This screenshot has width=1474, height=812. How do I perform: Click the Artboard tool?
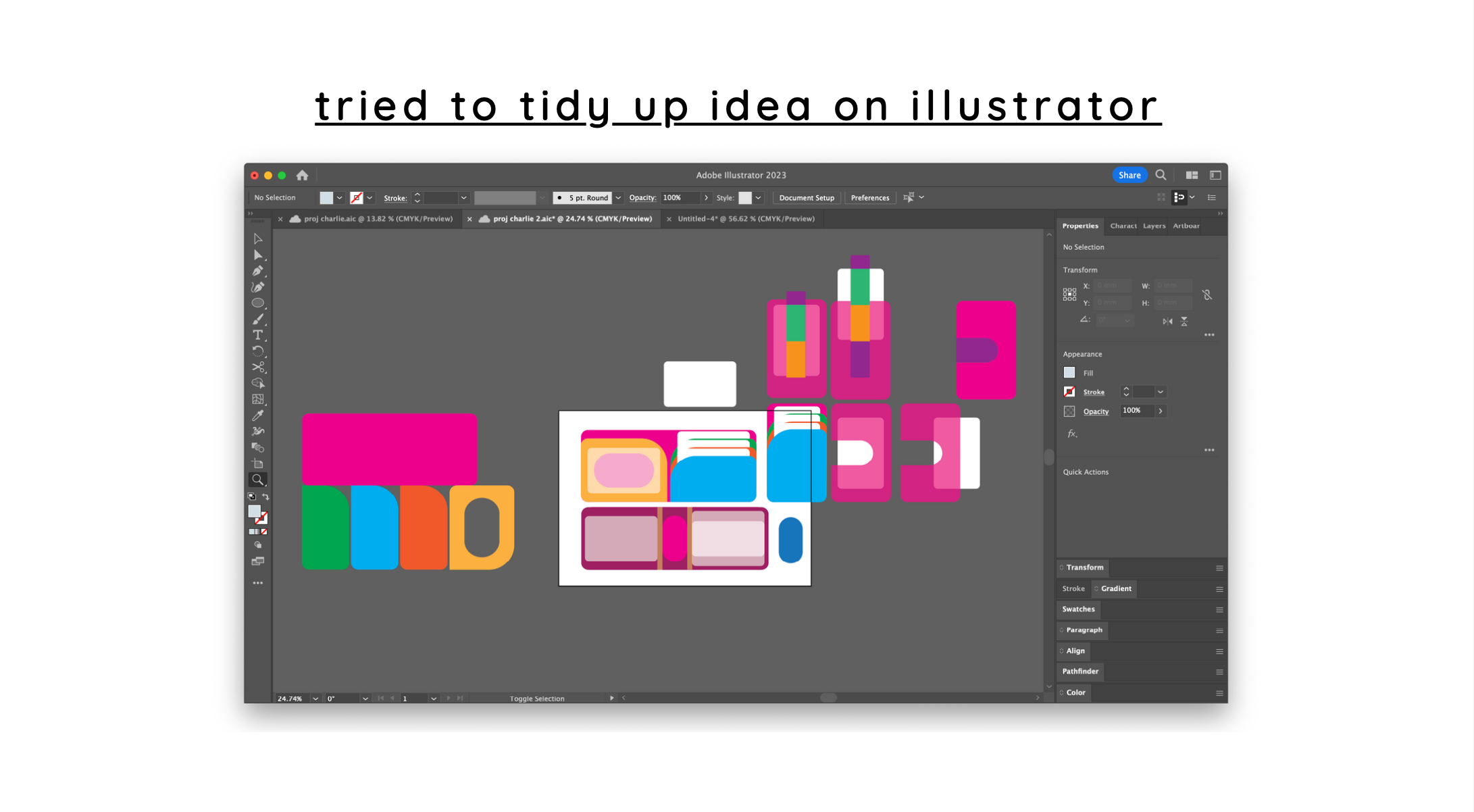pos(257,463)
